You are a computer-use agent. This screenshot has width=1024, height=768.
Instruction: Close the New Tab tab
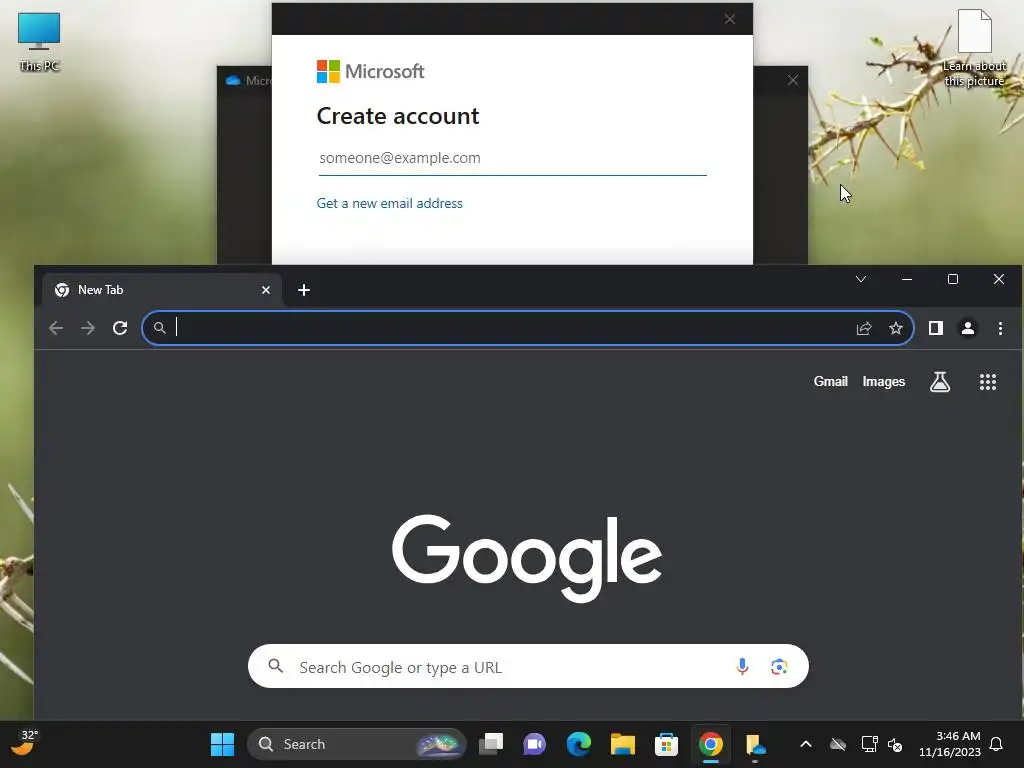(x=266, y=290)
